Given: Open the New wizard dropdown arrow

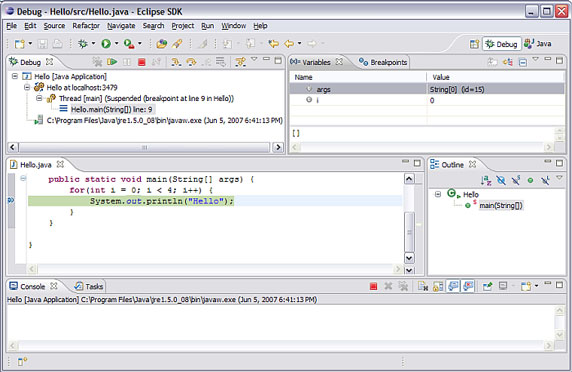Looking at the screenshot, I should (x=30, y=44).
